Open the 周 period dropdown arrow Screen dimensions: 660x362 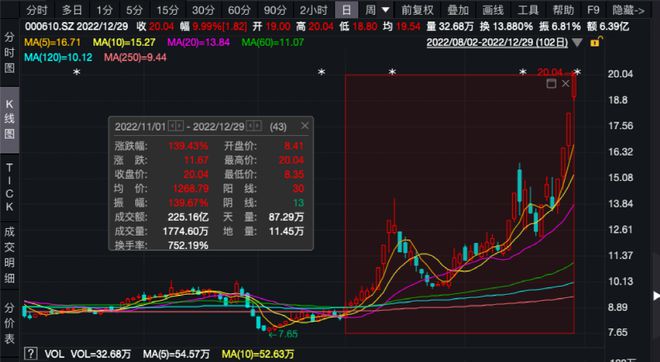tap(385, 10)
